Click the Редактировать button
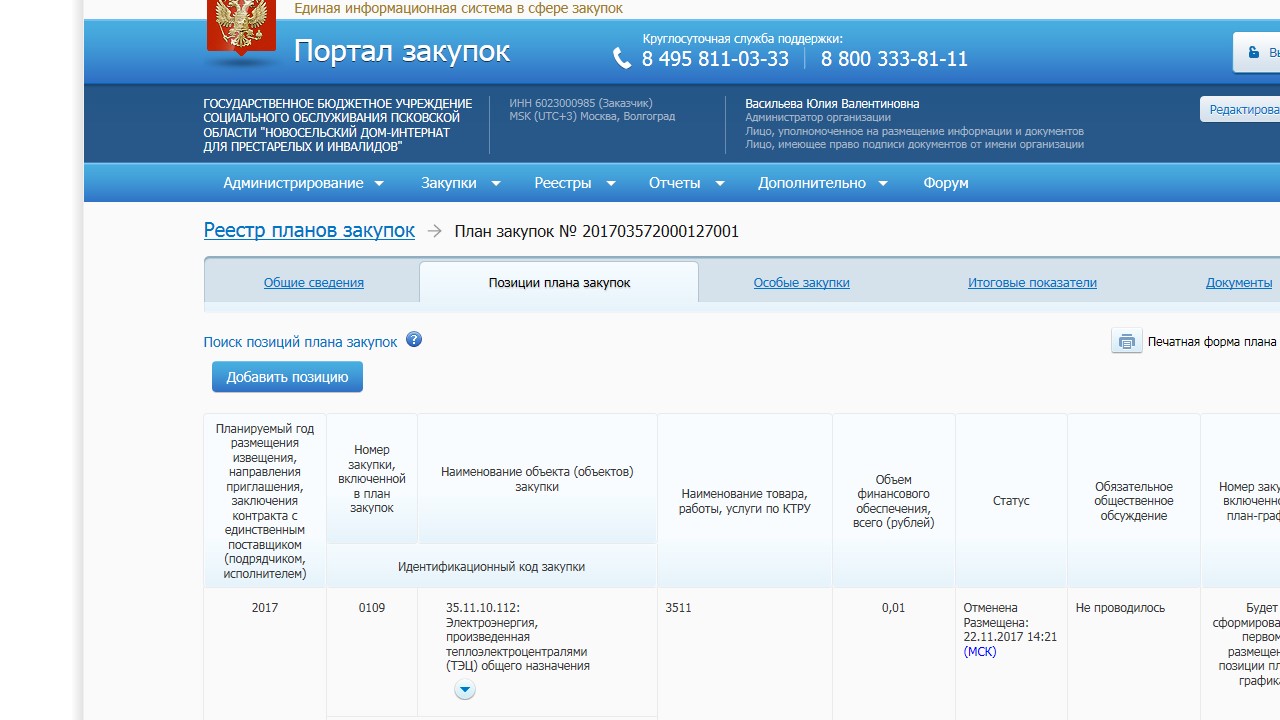 click(x=1242, y=110)
